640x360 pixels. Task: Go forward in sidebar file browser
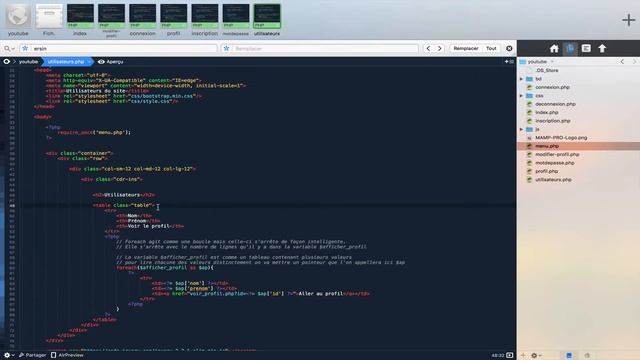coord(634,62)
